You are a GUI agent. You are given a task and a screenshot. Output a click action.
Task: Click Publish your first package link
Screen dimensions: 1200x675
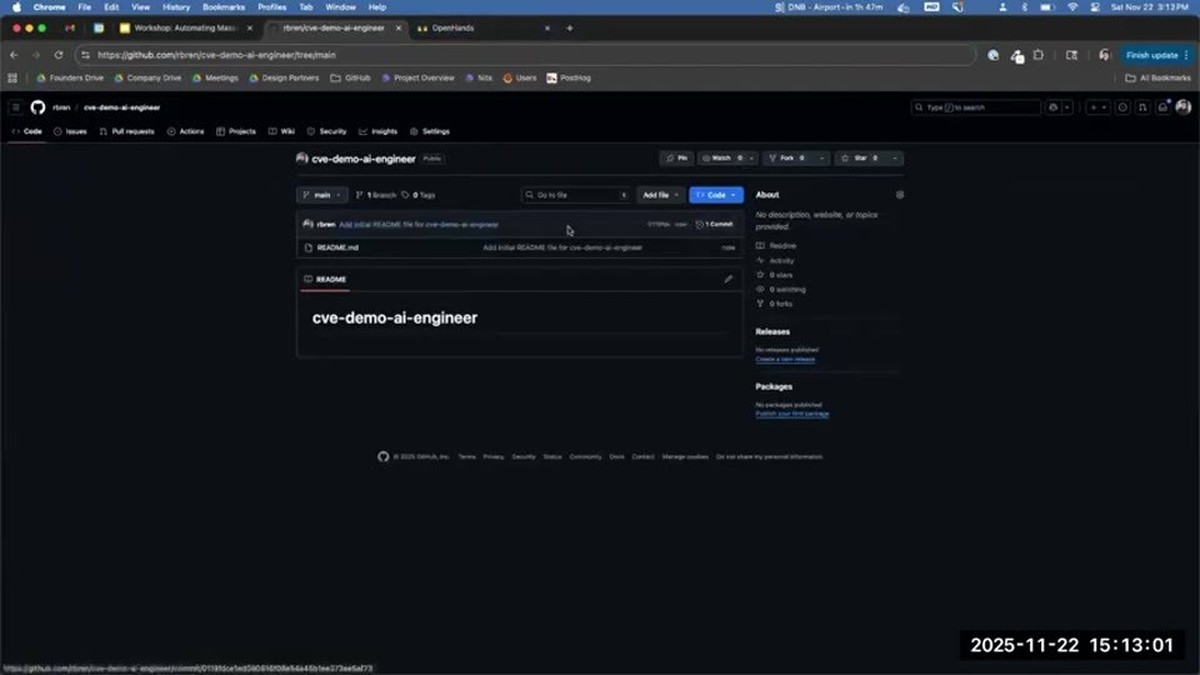pyautogui.click(x=792, y=414)
